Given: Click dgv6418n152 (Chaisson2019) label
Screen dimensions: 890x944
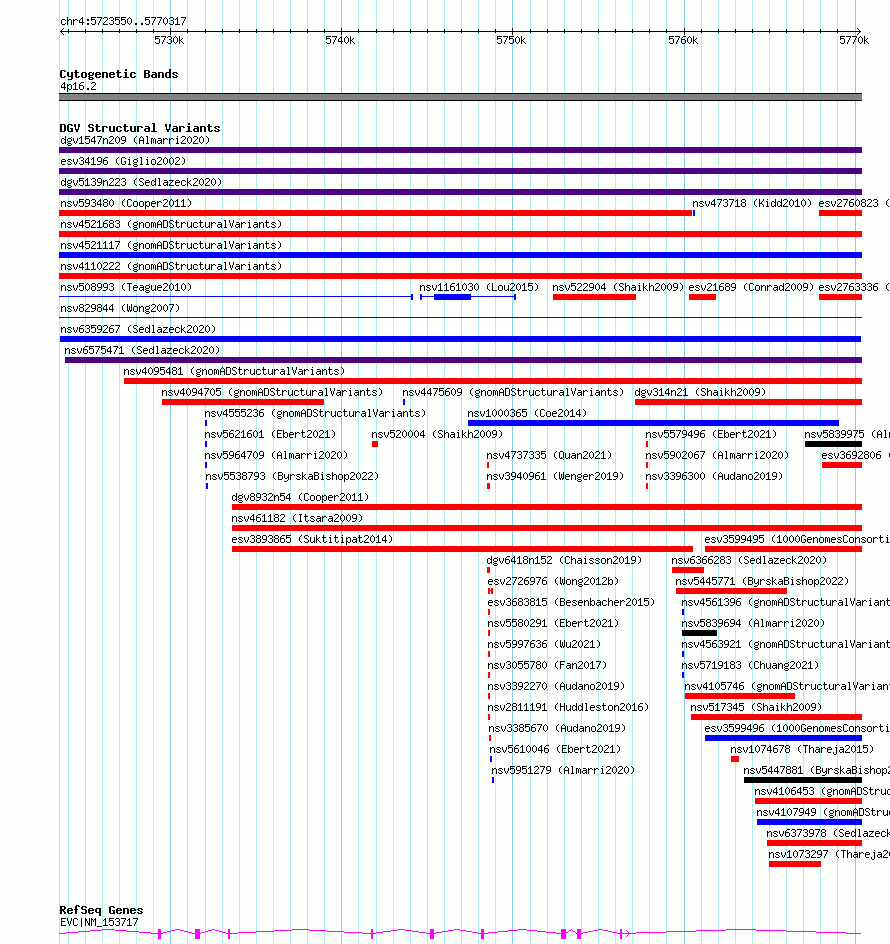Looking at the screenshot, I should 564,560.
